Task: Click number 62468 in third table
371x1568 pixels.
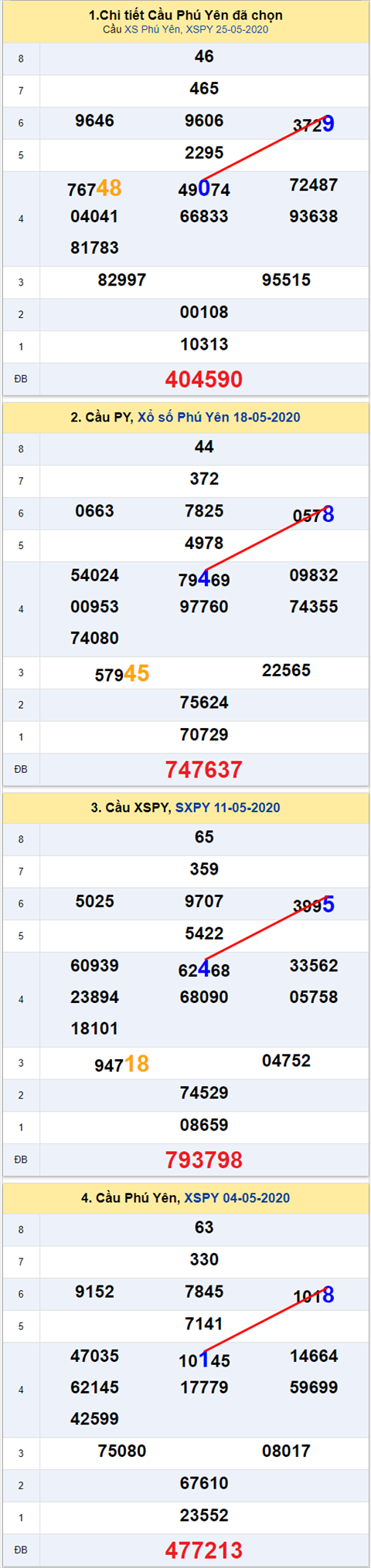Action: 204,969
